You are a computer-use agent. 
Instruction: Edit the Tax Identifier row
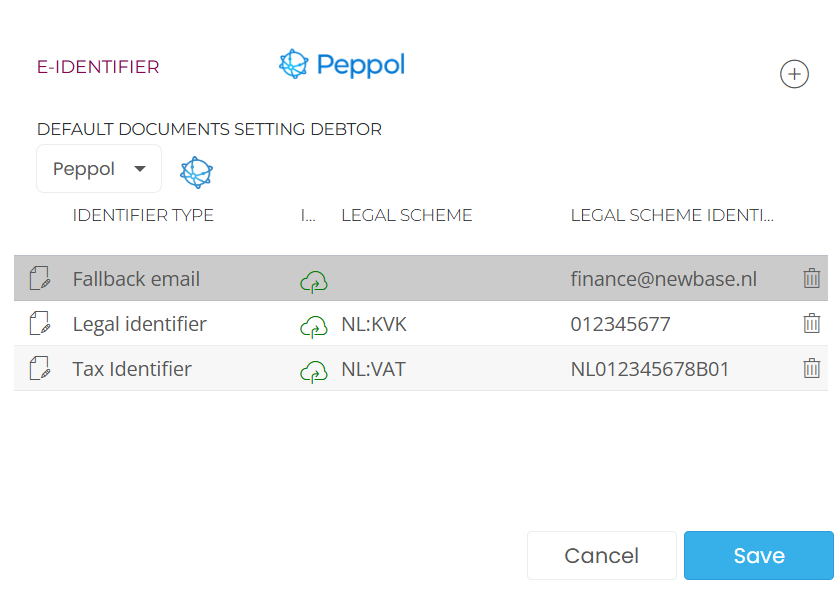40,369
